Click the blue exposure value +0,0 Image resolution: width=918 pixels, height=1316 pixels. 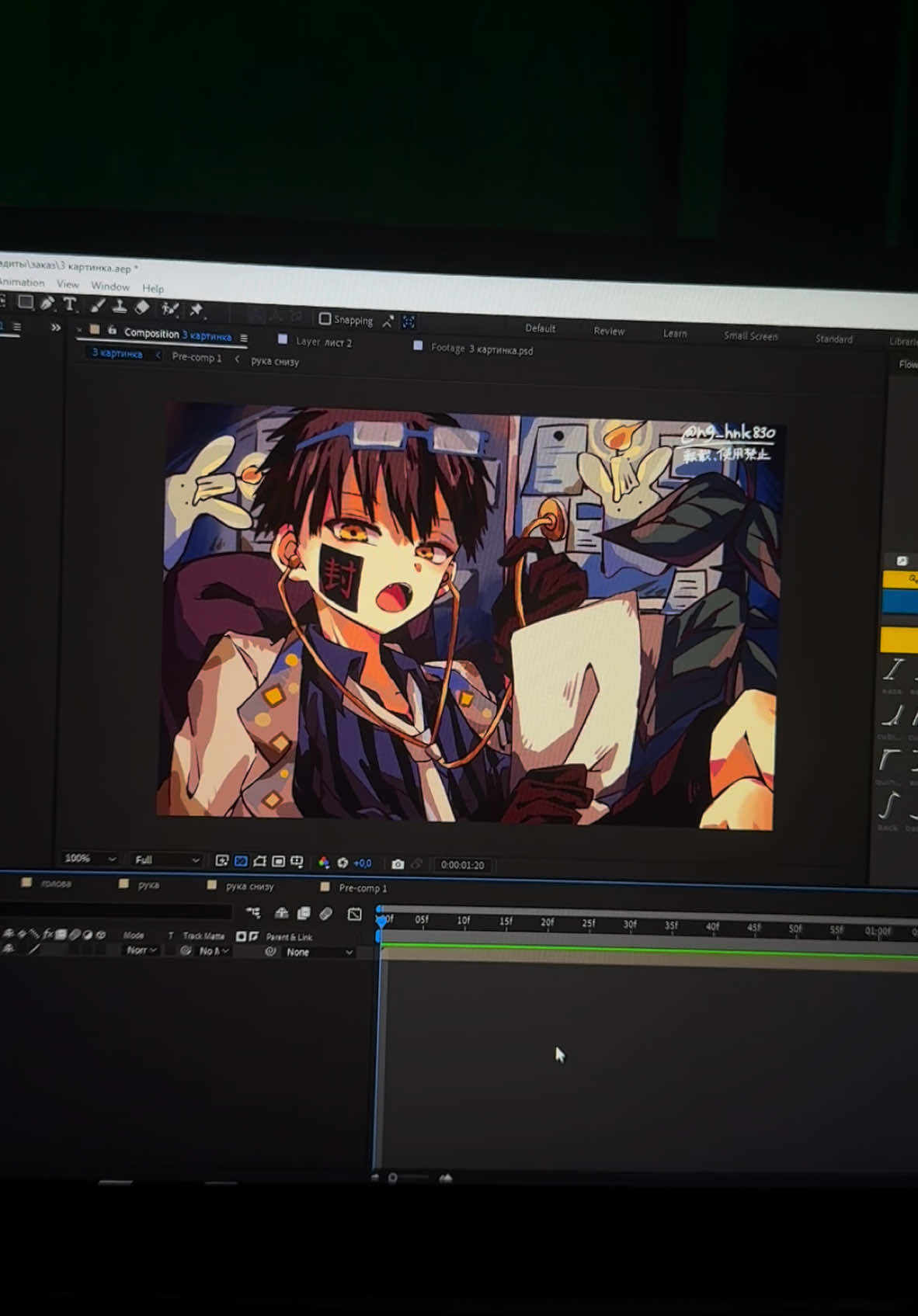point(363,863)
